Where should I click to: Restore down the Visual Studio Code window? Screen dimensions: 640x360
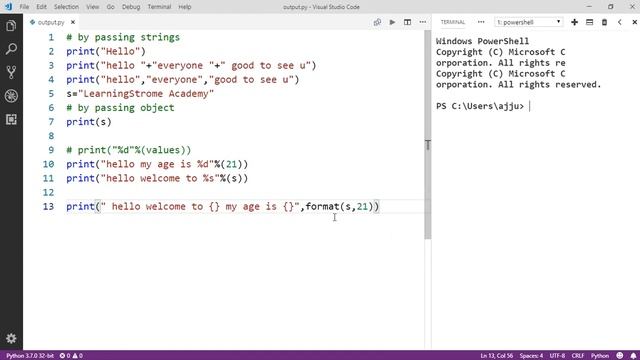611,7
